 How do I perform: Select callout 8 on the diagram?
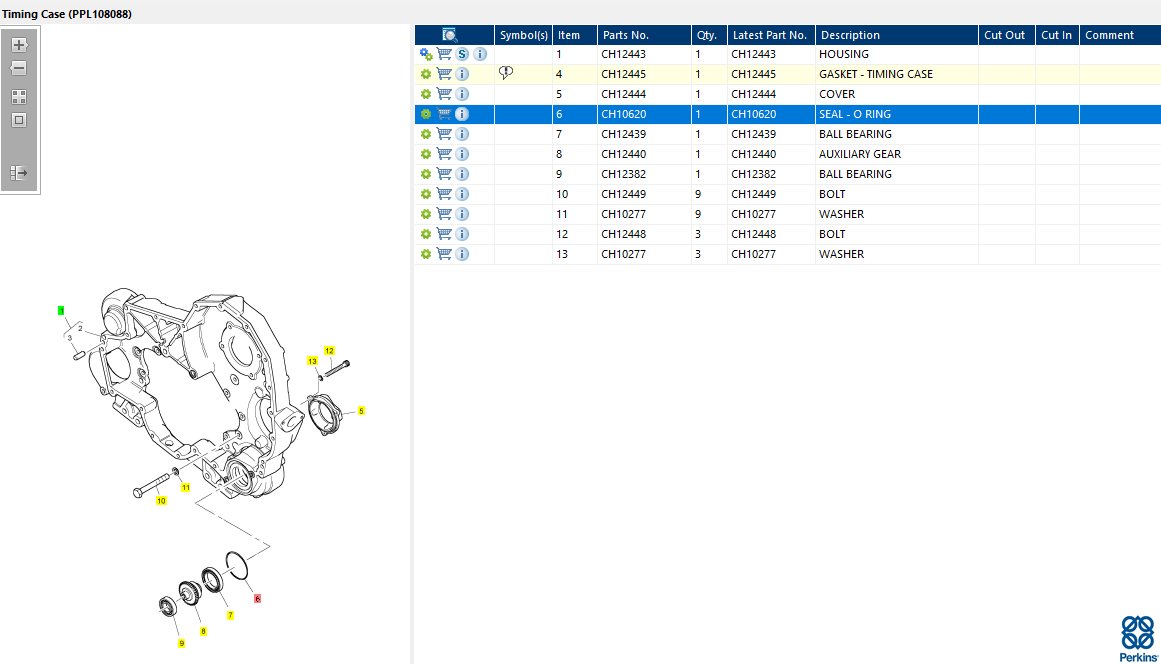click(203, 631)
